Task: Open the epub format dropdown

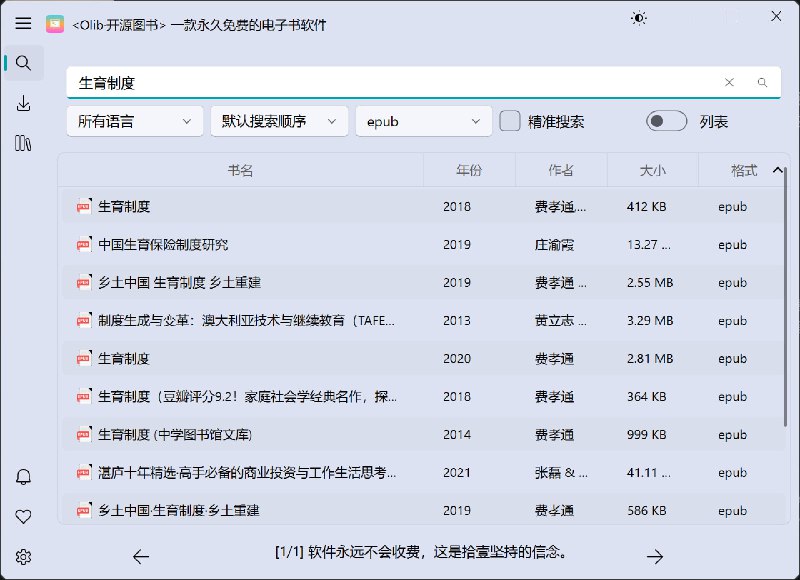Action: pyautogui.click(x=423, y=121)
